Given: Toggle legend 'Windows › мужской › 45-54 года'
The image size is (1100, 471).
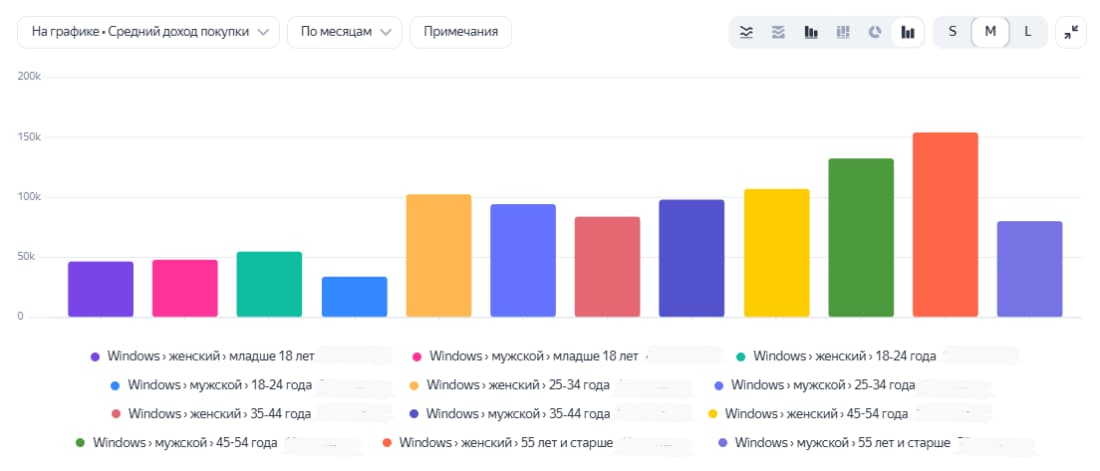Looking at the screenshot, I should [176, 443].
